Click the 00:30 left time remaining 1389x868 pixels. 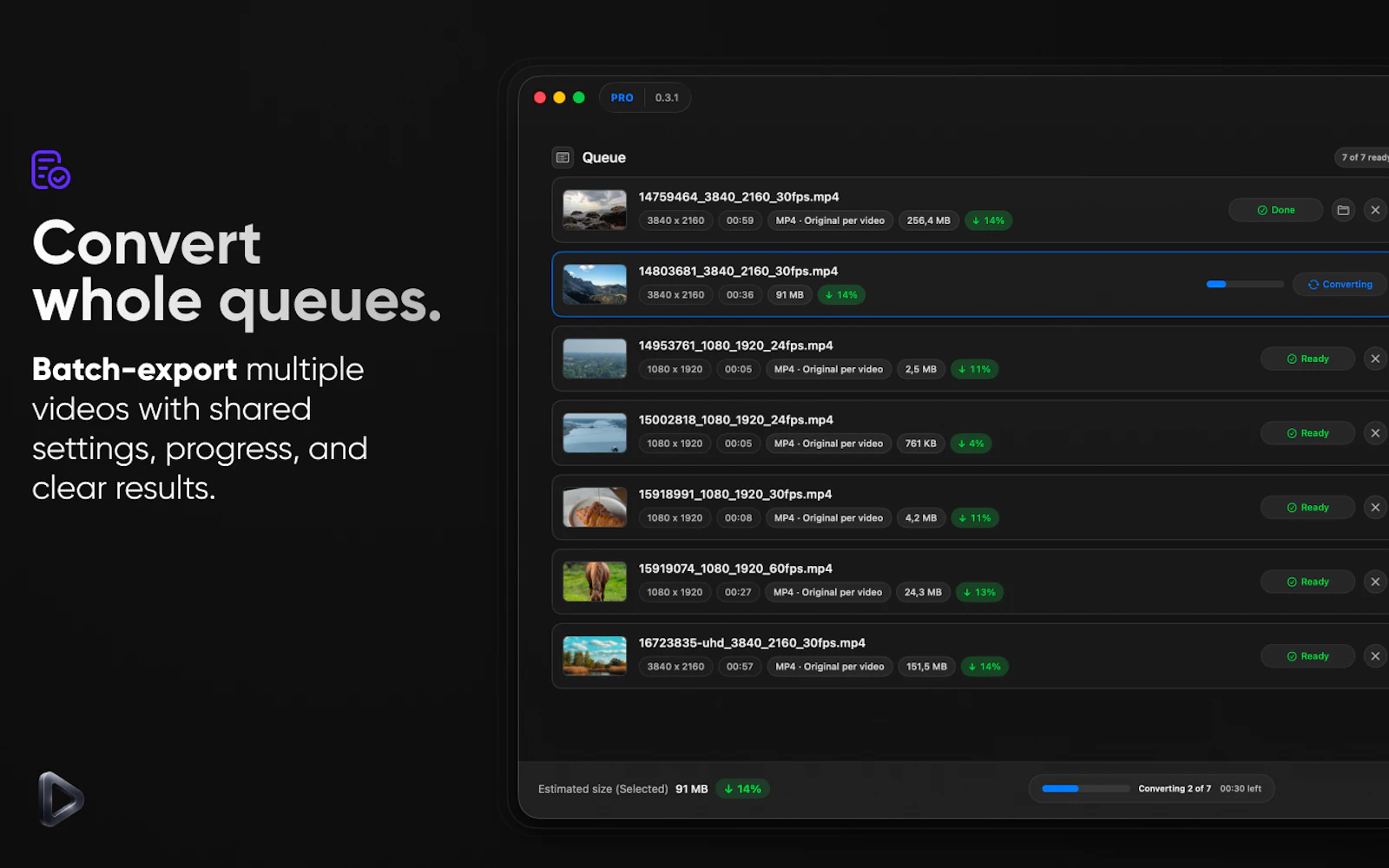(x=1241, y=789)
